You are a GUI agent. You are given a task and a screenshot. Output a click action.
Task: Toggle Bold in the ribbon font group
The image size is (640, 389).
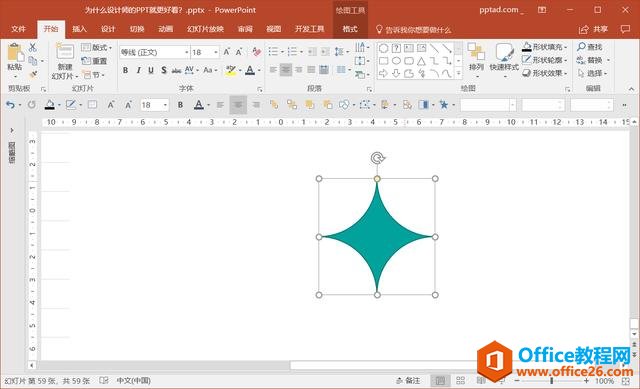pyautogui.click(x=125, y=70)
